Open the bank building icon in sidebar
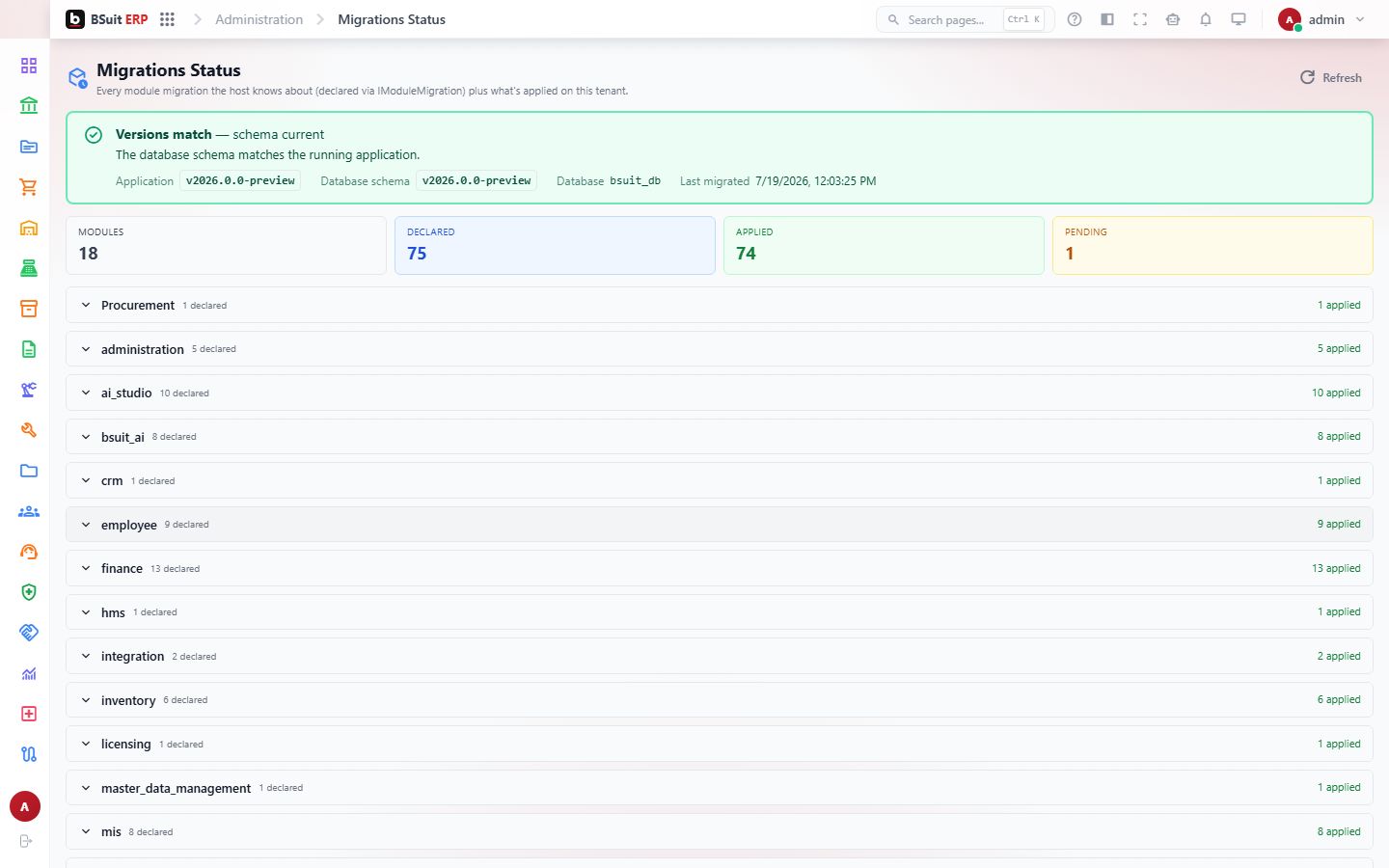The width and height of the screenshot is (1389, 868). 29,105
